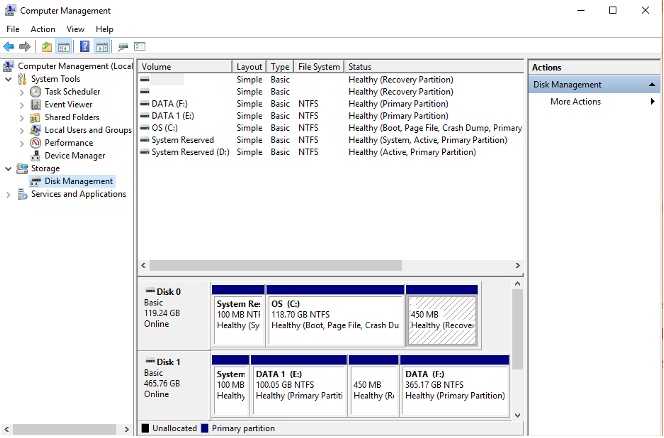Click the DATA (F:) volume icon in list
The width and height of the screenshot is (664, 438).
[145, 103]
